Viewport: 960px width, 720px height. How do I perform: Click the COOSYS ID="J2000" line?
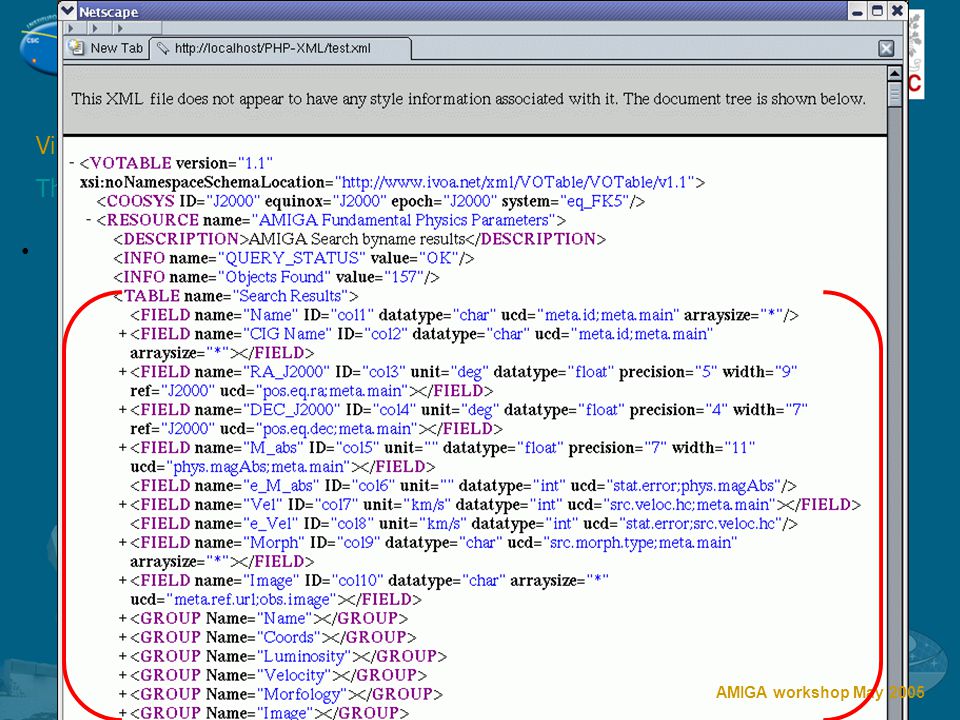pos(370,201)
